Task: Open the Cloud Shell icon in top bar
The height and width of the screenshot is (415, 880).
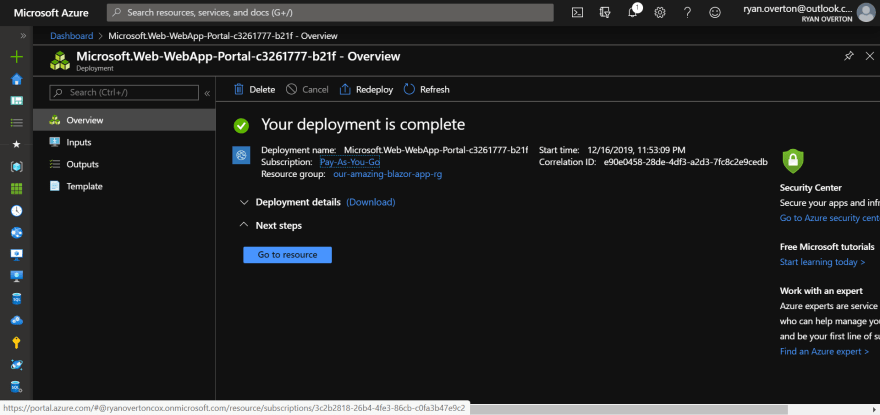Action: 577,12
